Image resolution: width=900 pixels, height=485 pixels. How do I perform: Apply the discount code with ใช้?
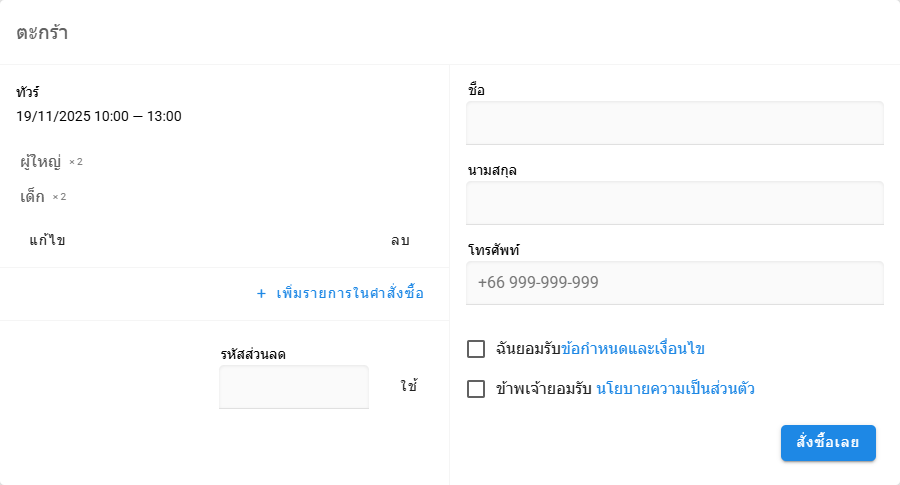408,386
